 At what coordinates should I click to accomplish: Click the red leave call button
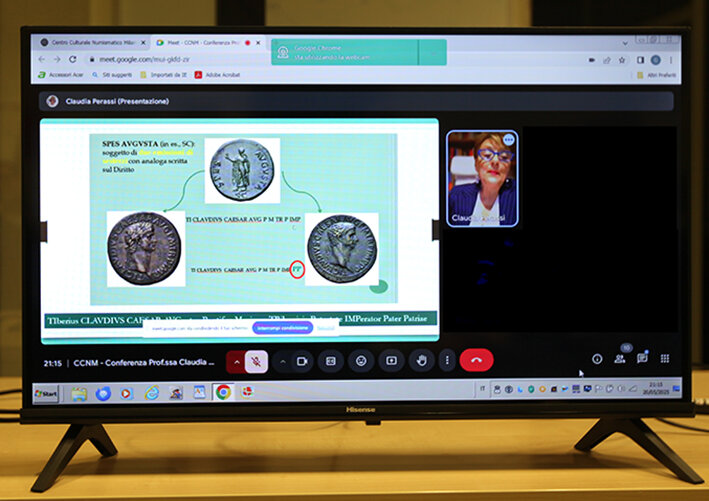tap(477, 361)
